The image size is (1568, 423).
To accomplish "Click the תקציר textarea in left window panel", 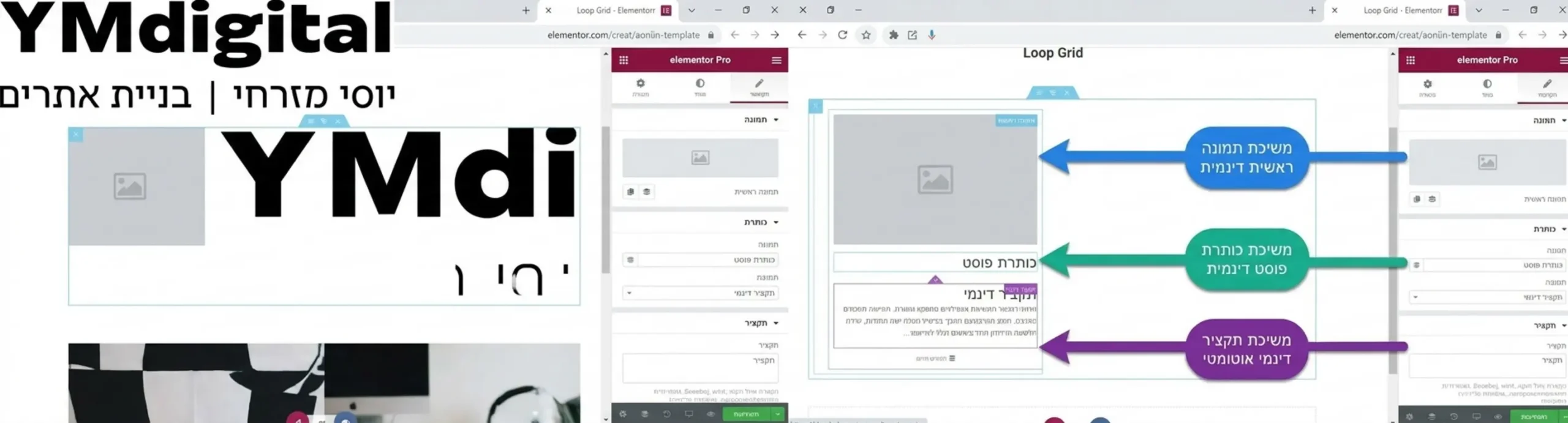I will pos(701,367).
